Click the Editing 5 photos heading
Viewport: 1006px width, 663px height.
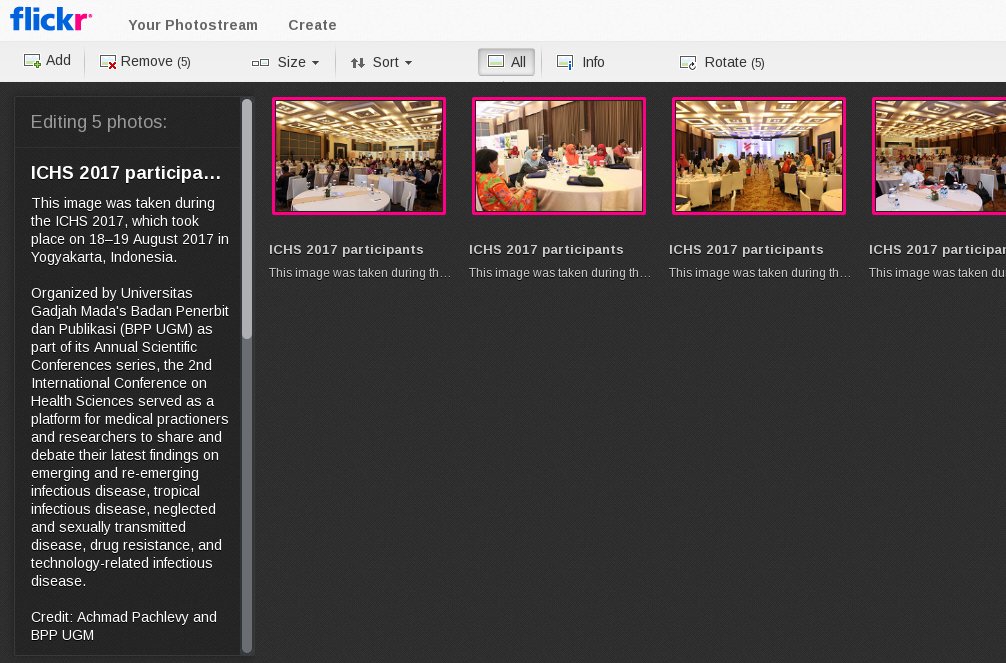tap(99, 122)
